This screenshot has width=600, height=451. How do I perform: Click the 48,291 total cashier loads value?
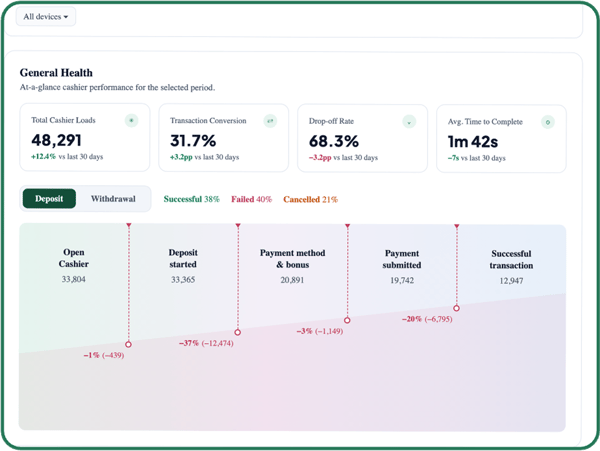coord(57,140)
